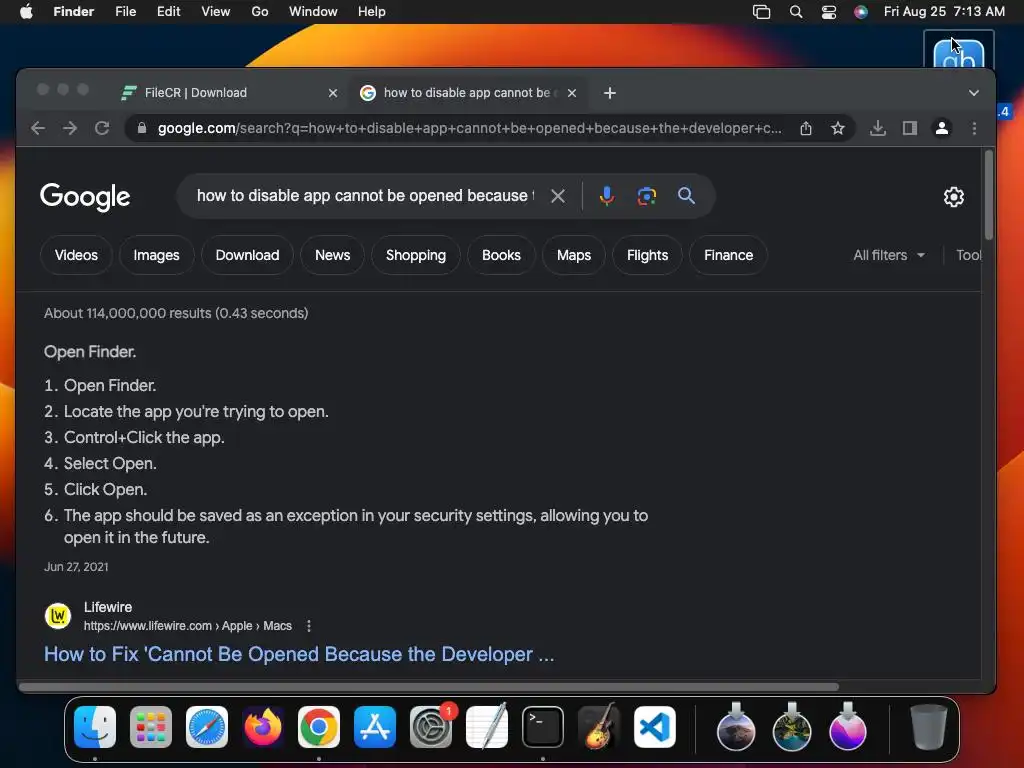Open All filters dropdown
Screen dimensions: 1024x768
[889, 255]
